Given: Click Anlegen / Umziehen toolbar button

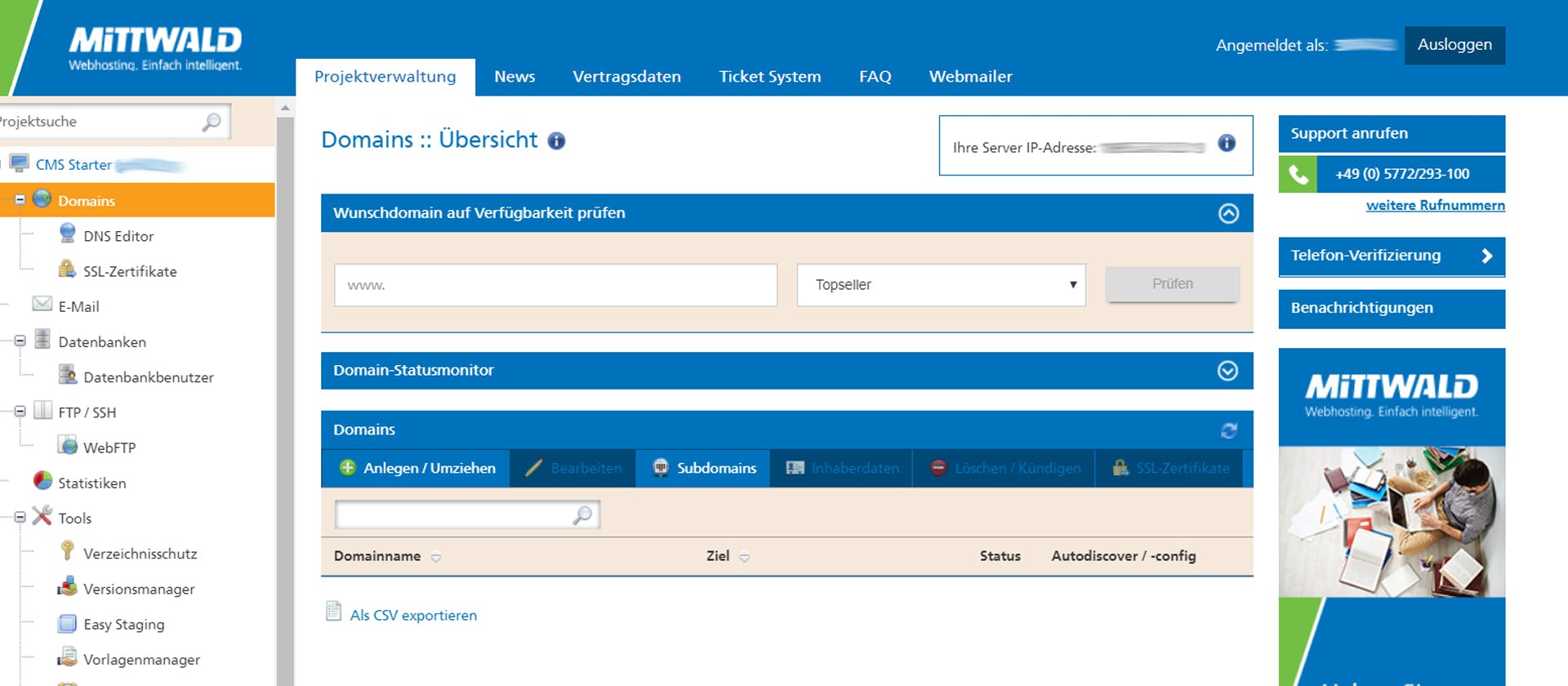Looking at the screenshot, I should 416,468.
